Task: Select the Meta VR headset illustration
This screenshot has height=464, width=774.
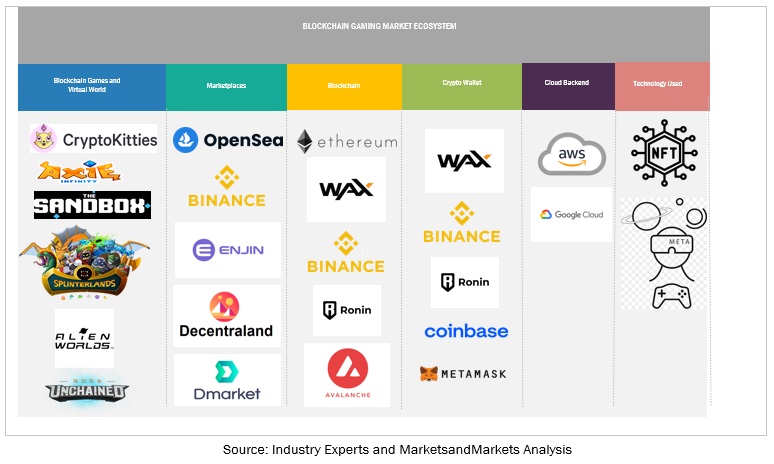Action: [x=664, y=253]
